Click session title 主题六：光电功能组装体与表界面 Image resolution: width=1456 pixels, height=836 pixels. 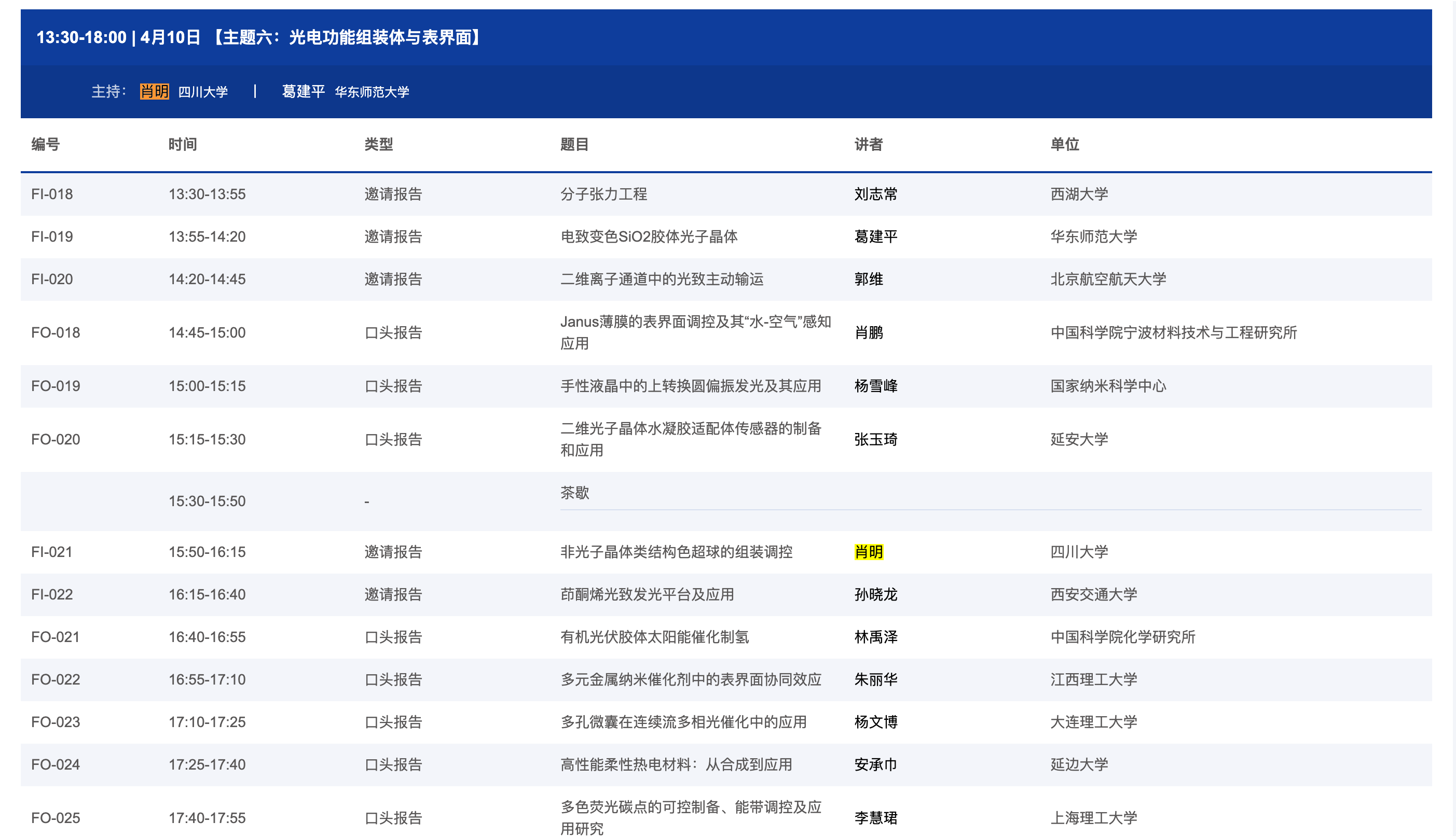pyautogui.click(x=348, y=37)
